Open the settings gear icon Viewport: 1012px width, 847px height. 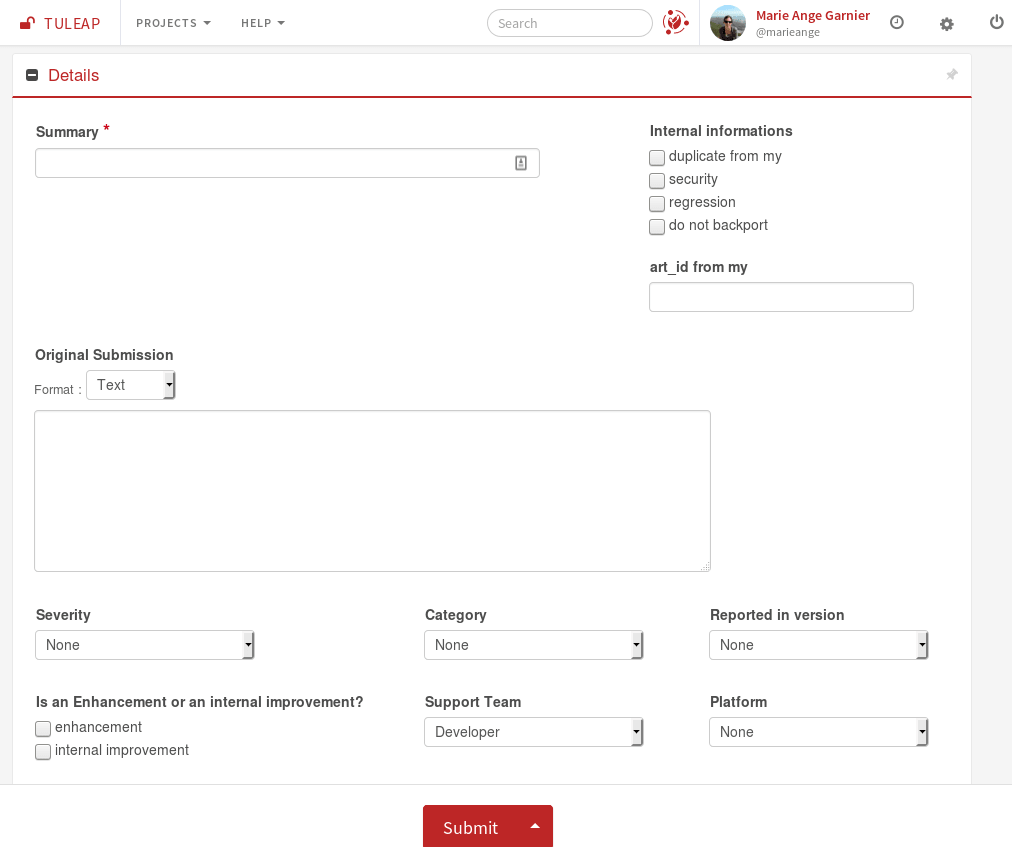click(946, 23)
